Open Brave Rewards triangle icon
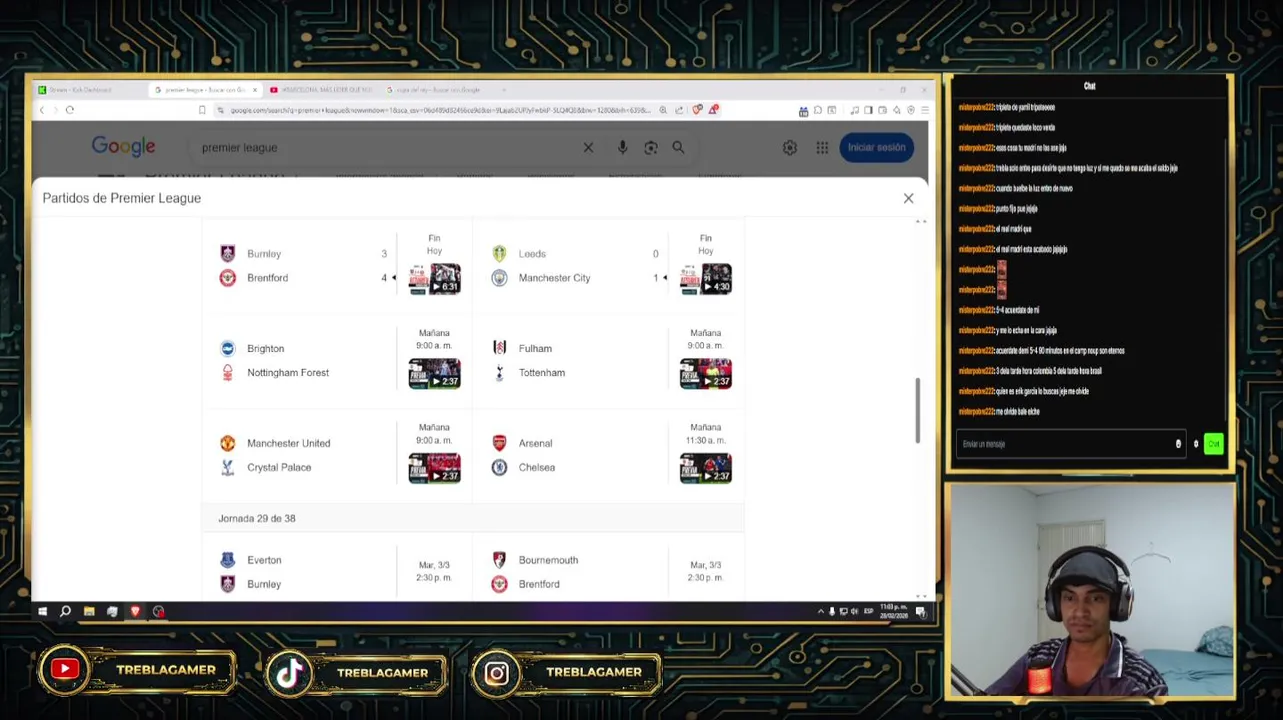The height and width of the screenshot is (720, 1283). [713, 109]
